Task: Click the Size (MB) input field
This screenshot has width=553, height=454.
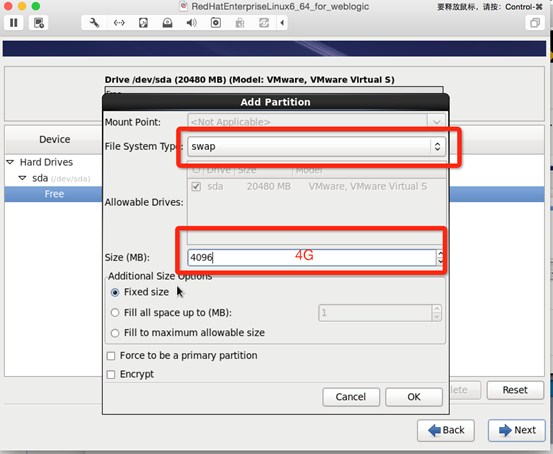Action: pos(312,258)
